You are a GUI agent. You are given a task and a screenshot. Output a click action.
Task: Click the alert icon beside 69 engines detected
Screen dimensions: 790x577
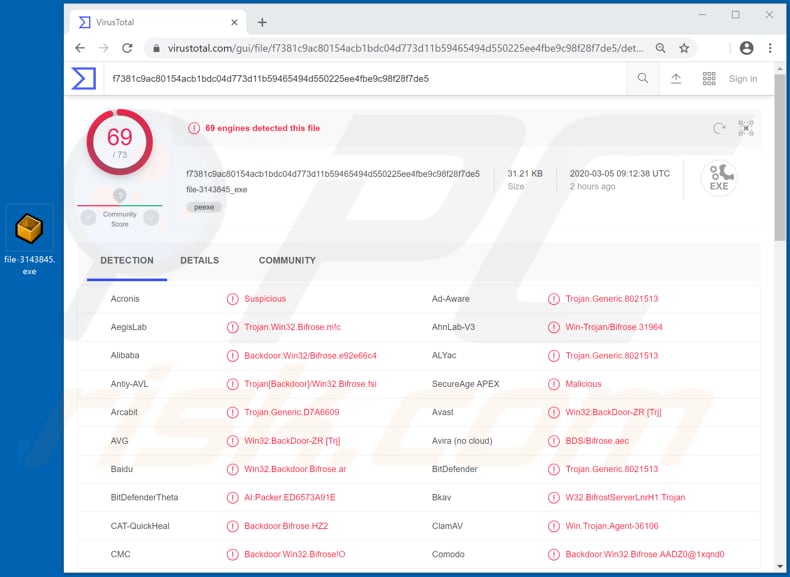click(x=194, y=129)
